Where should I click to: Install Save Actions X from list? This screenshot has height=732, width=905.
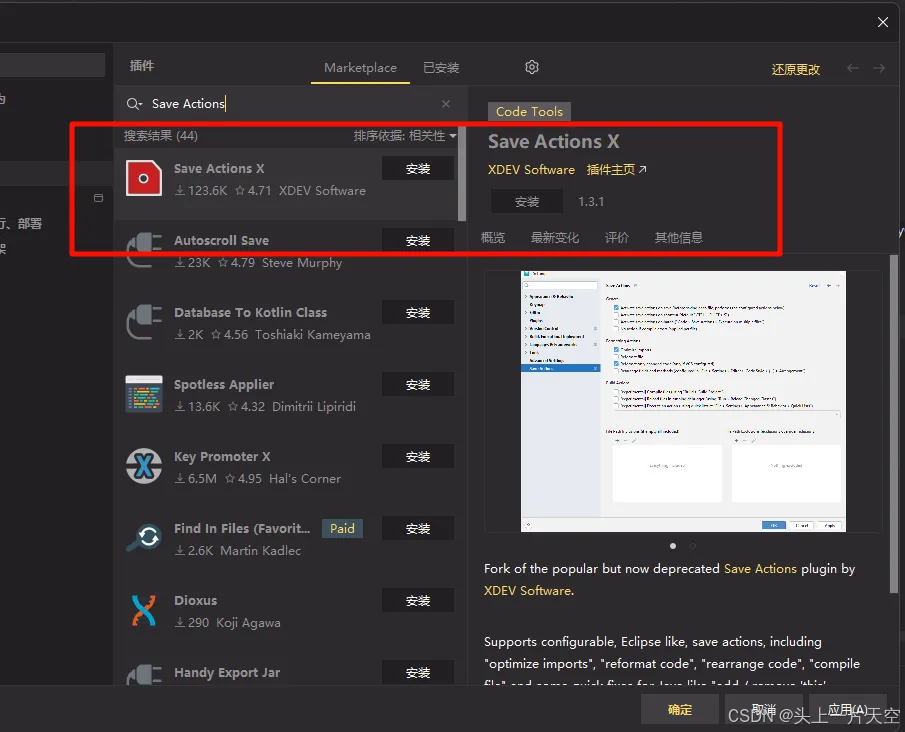click(x=418, y=169)
